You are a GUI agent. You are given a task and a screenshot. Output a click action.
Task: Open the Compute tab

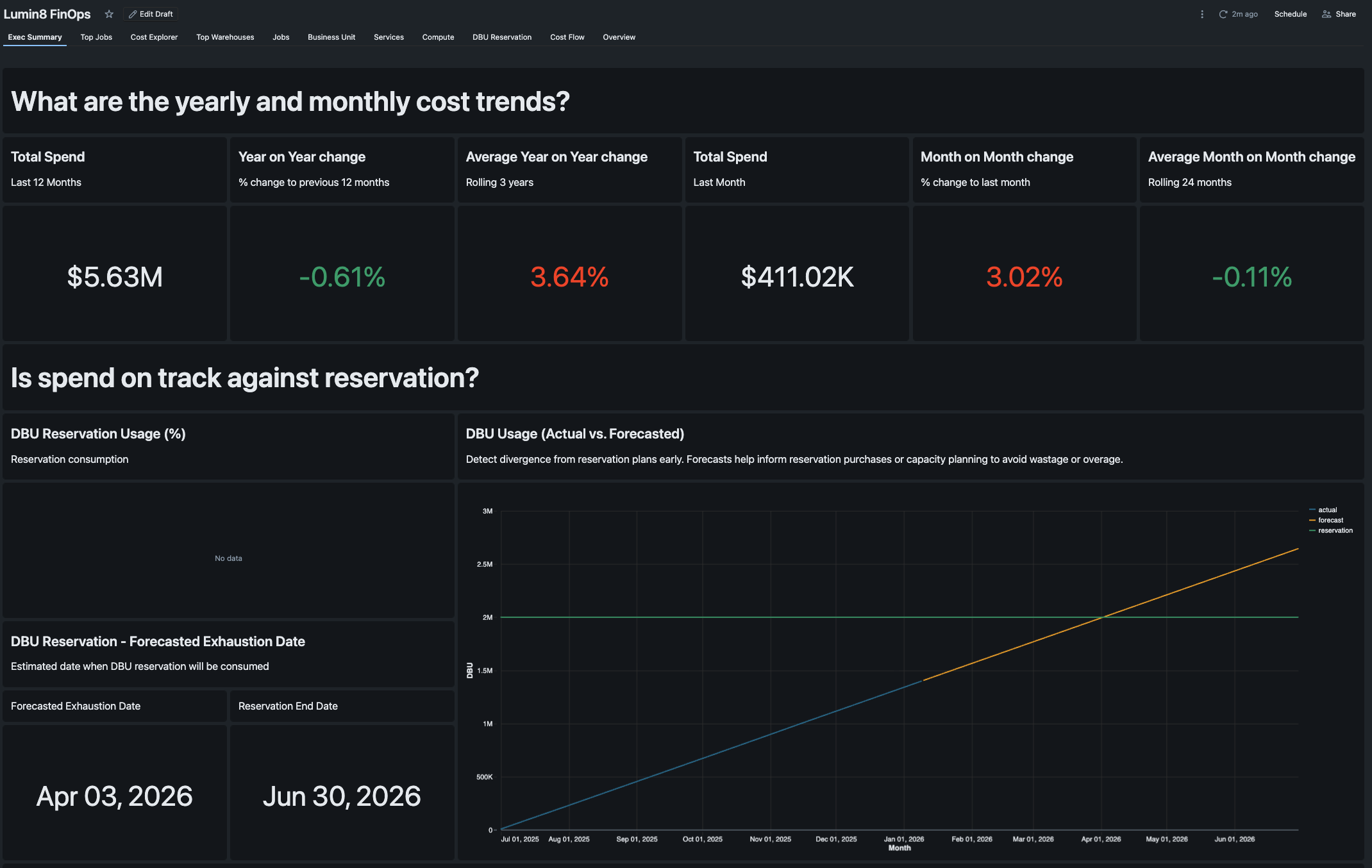pos(438,37)
